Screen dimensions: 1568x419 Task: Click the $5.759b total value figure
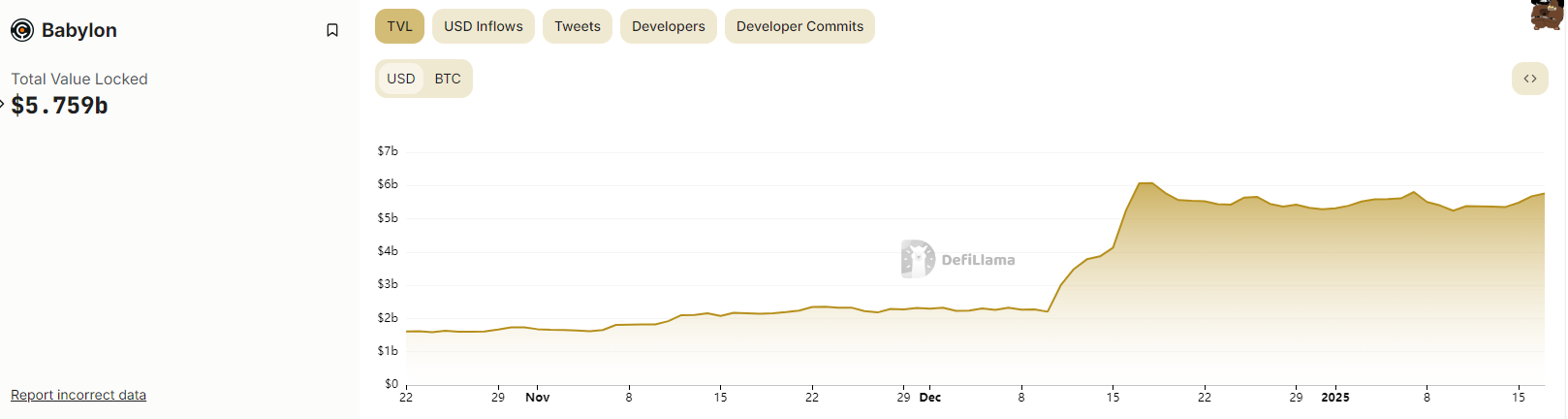pos(60,106)
